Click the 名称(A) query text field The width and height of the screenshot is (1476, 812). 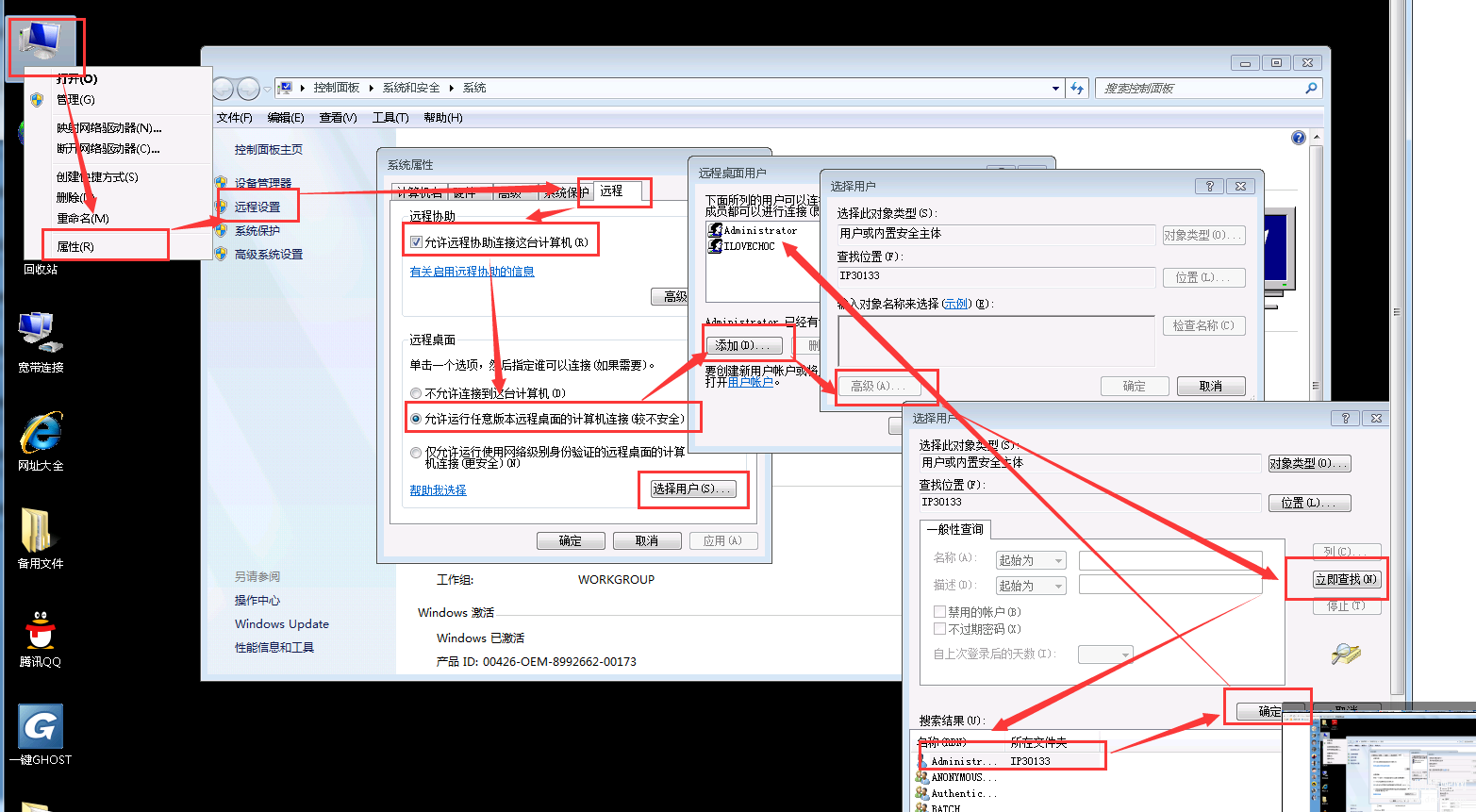click(1170, 560)
